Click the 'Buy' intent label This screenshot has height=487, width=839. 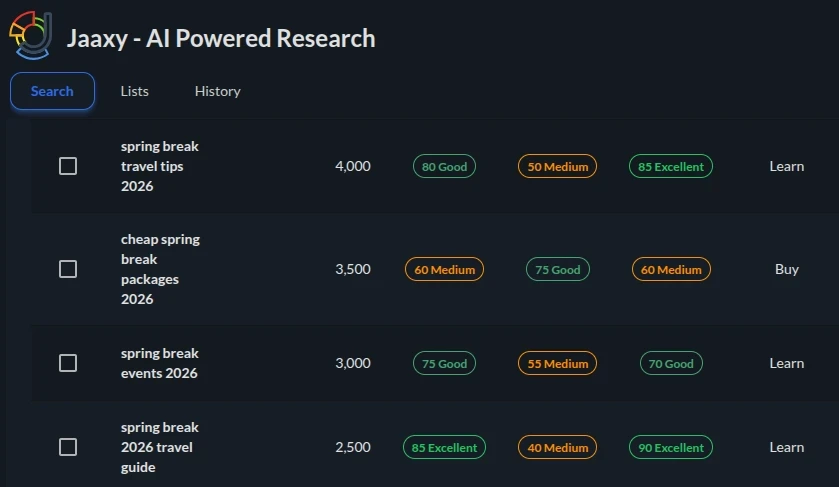click(786, 269)
